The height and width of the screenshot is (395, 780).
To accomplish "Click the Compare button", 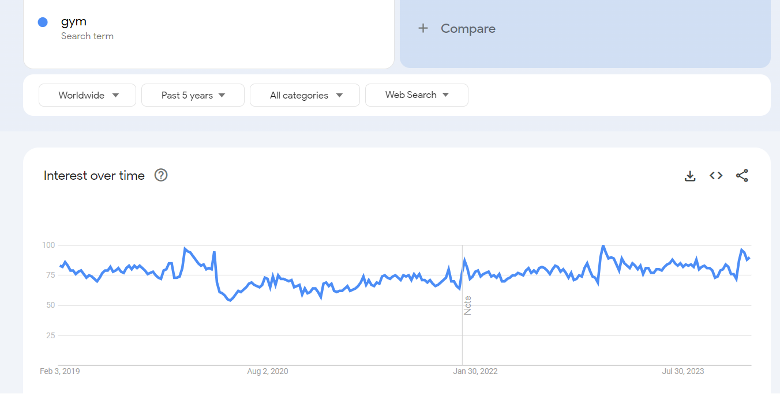I will (585, 28).
